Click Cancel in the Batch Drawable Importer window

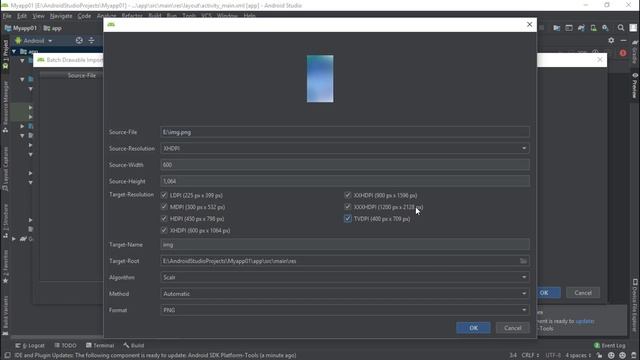pos(583,293)
